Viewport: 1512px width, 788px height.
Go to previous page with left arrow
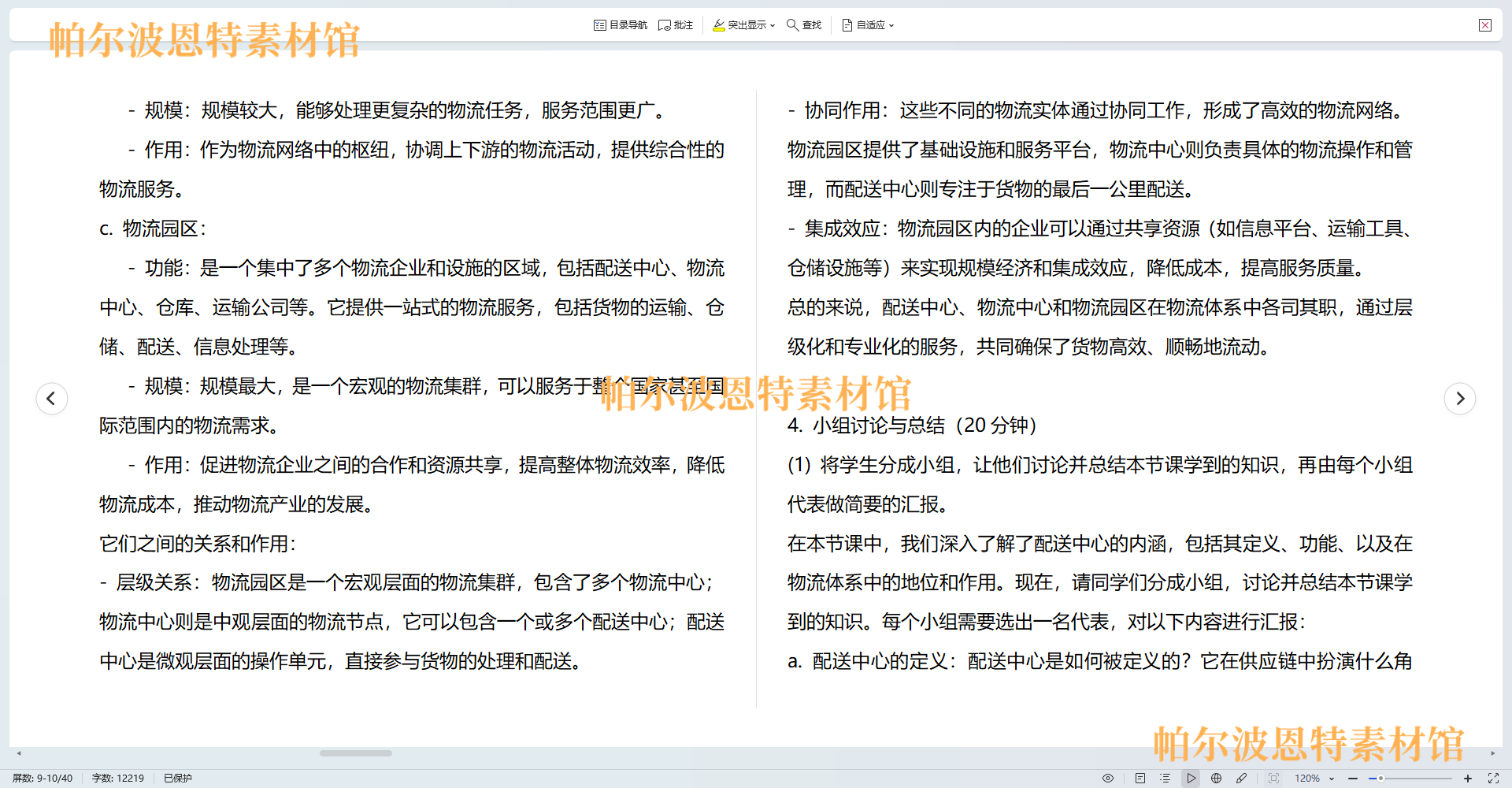tap(52, 398)
